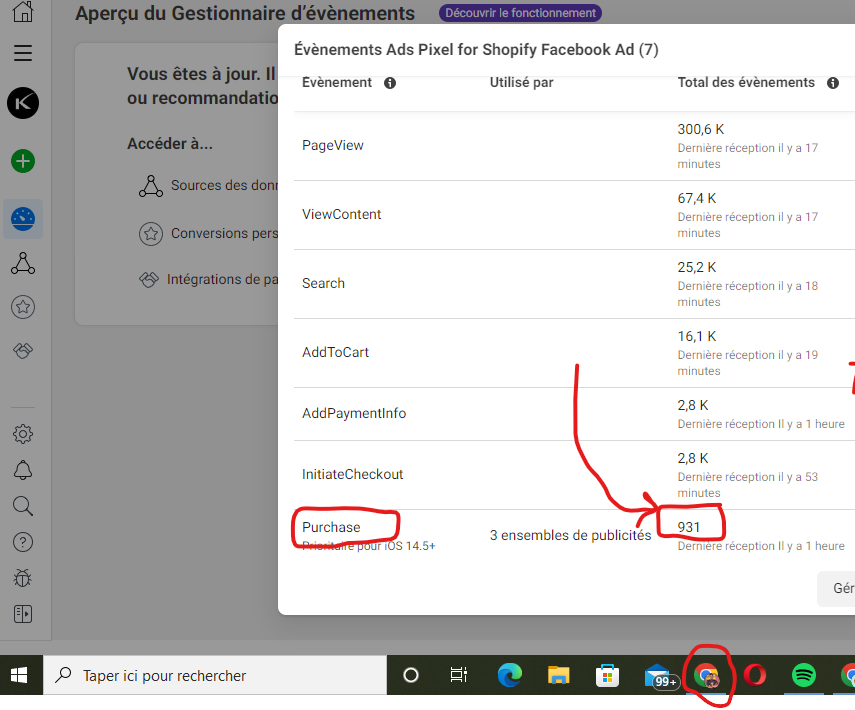Open the home icon in sidebar

(x=23, y=11)
